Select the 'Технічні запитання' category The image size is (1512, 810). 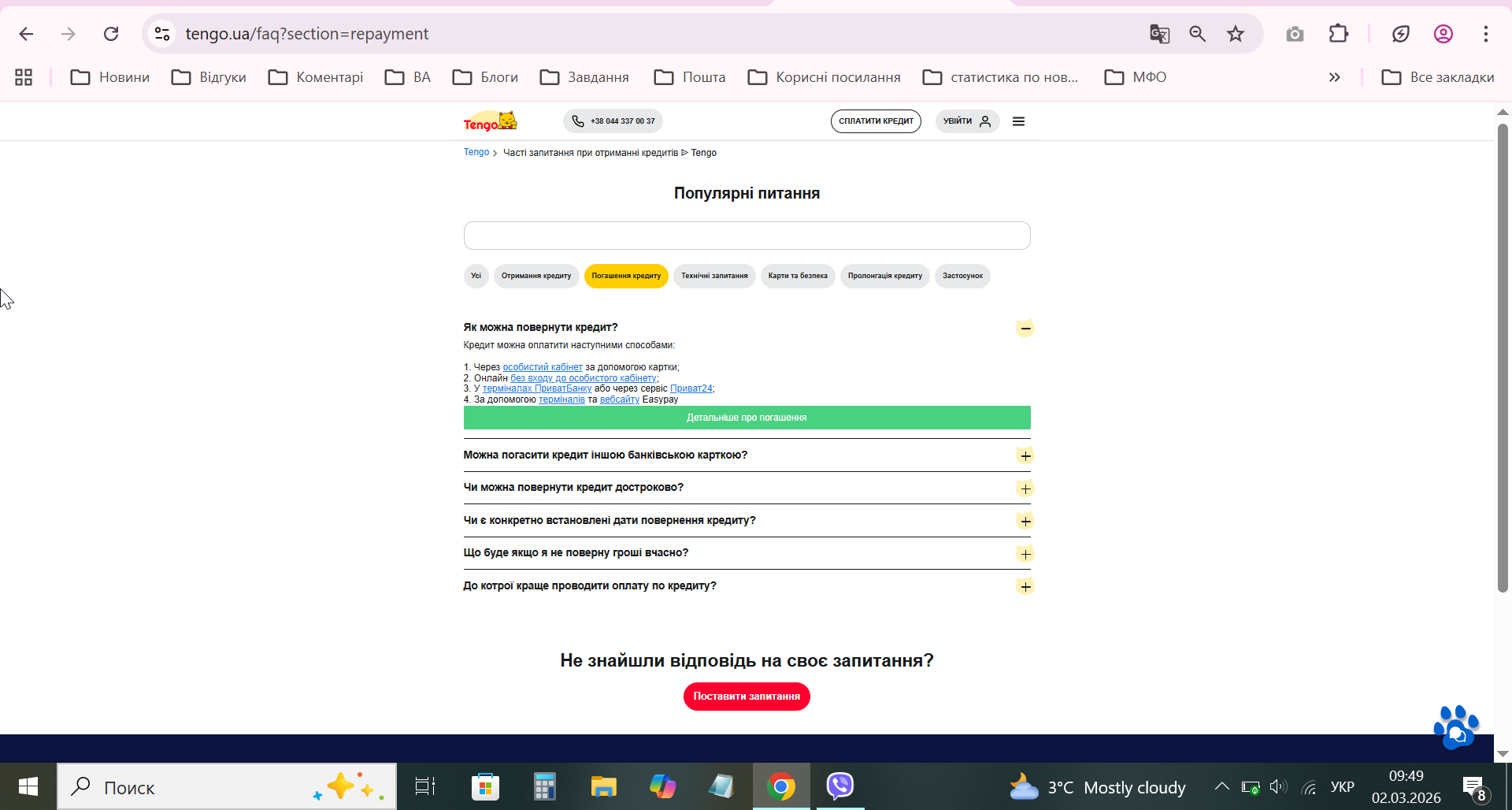(714, 276)
